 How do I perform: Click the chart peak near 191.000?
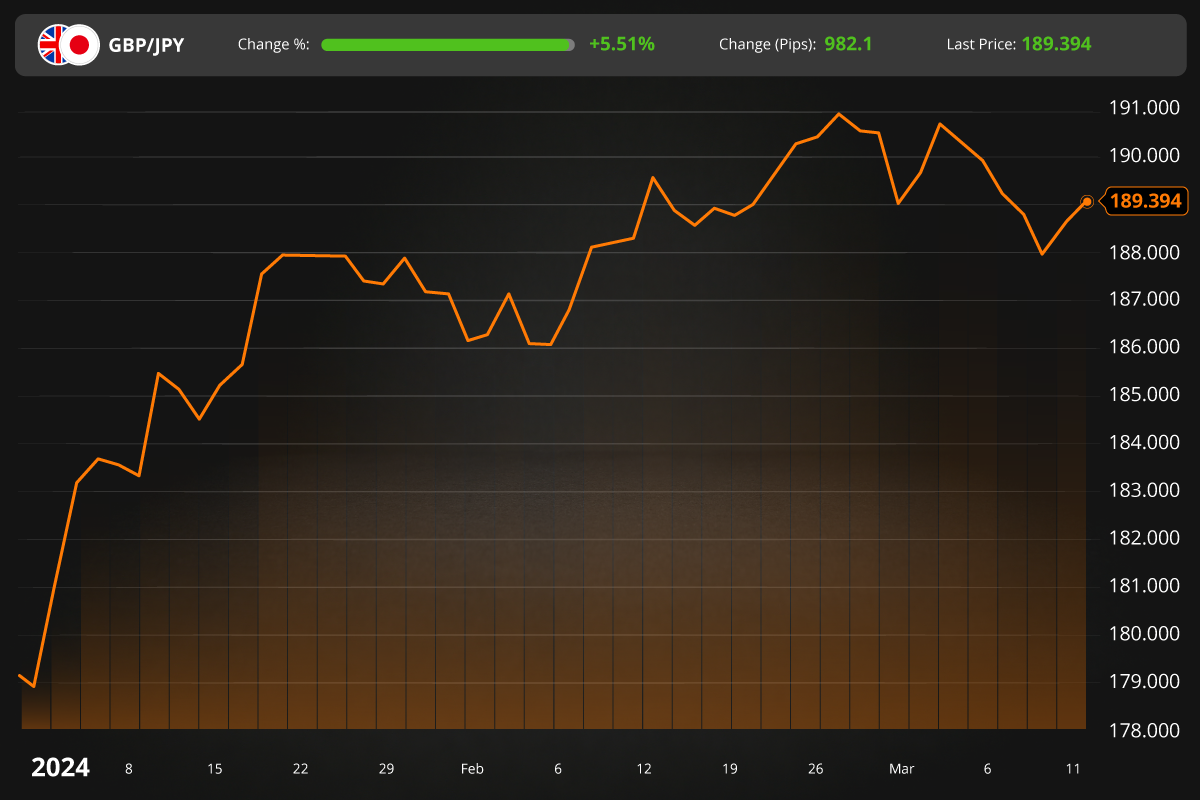tap(841, 114)
